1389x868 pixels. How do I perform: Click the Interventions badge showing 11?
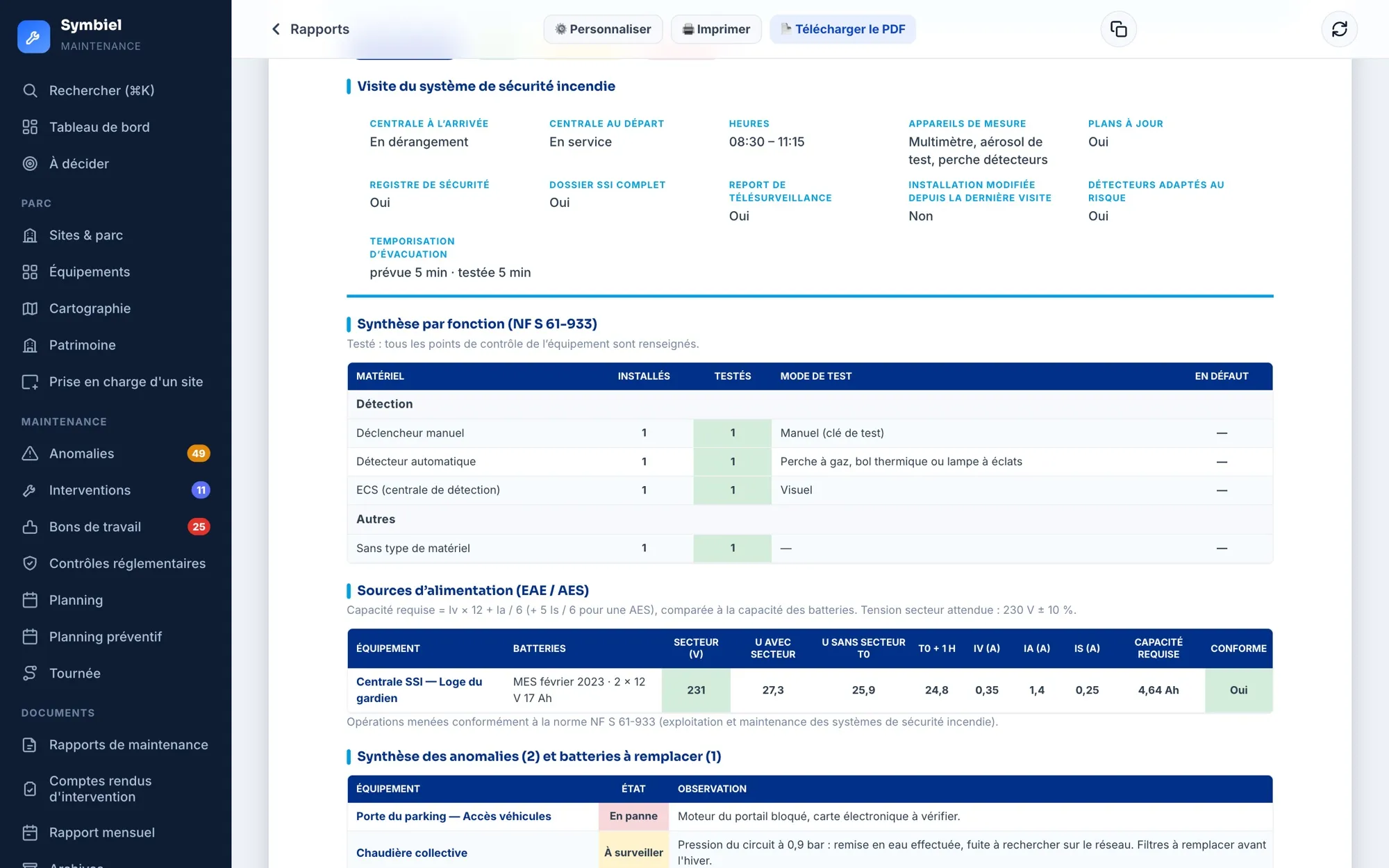pyautogui.click(x=201, y=490)
